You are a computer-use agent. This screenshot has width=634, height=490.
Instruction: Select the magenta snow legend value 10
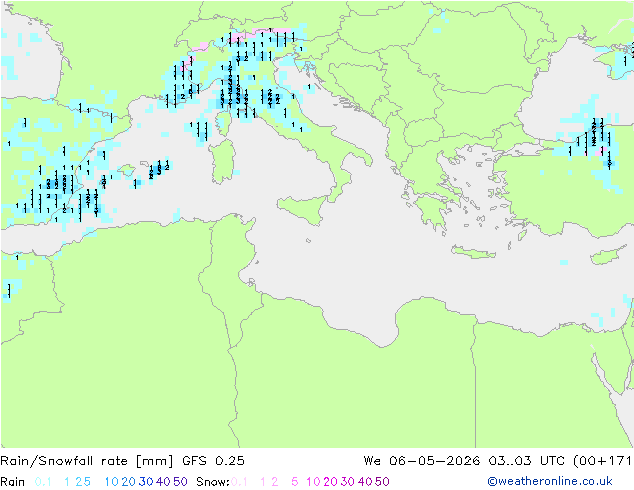313,482
